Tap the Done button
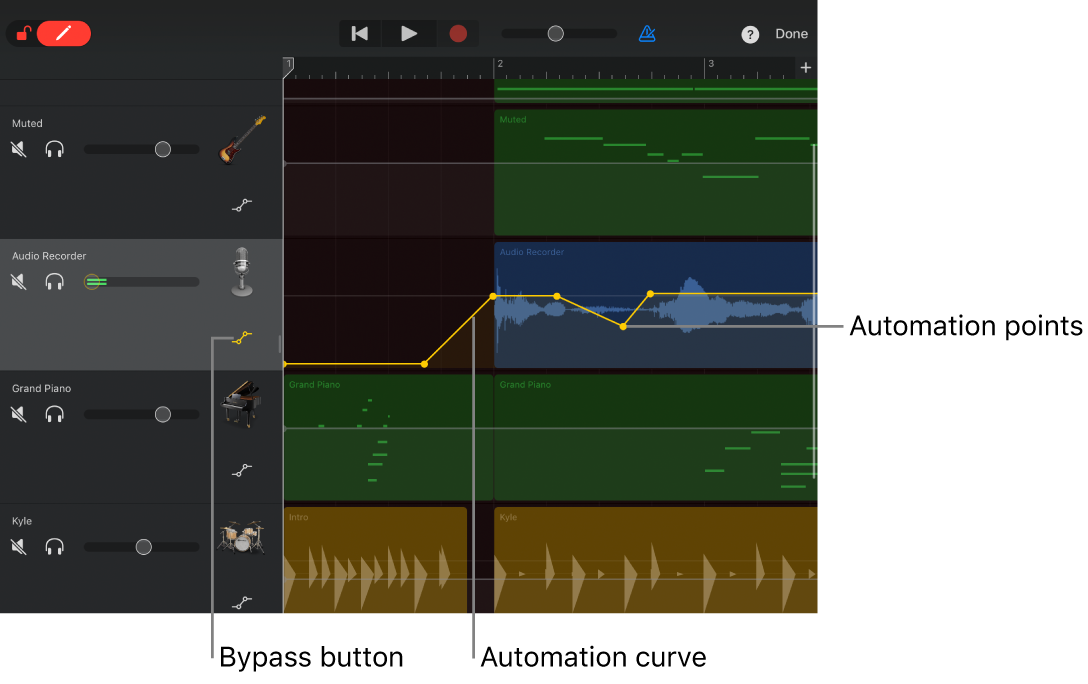The image size is (1088, 684). 791,33
